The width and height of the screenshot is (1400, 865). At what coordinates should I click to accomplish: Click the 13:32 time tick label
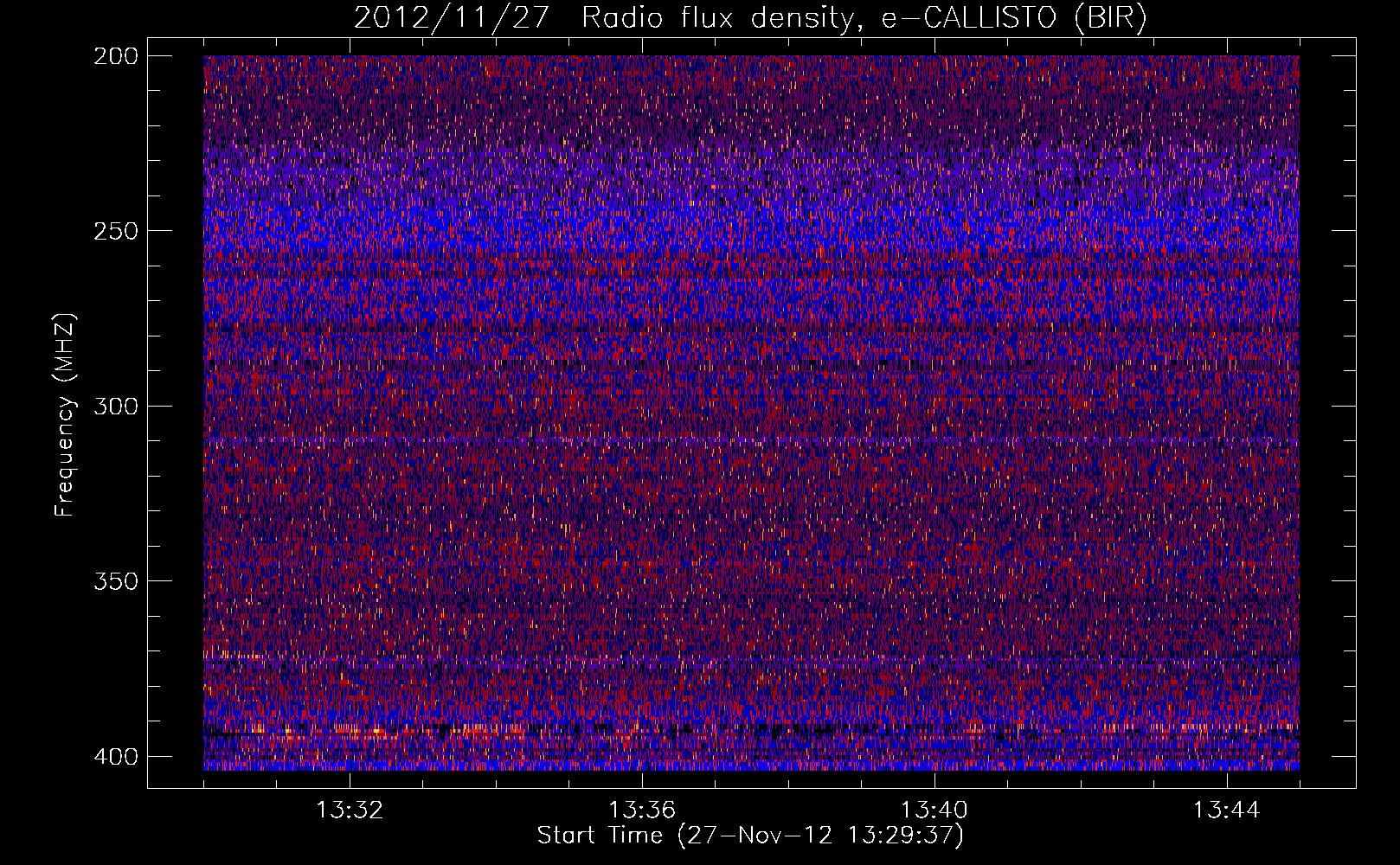(350, 811)
